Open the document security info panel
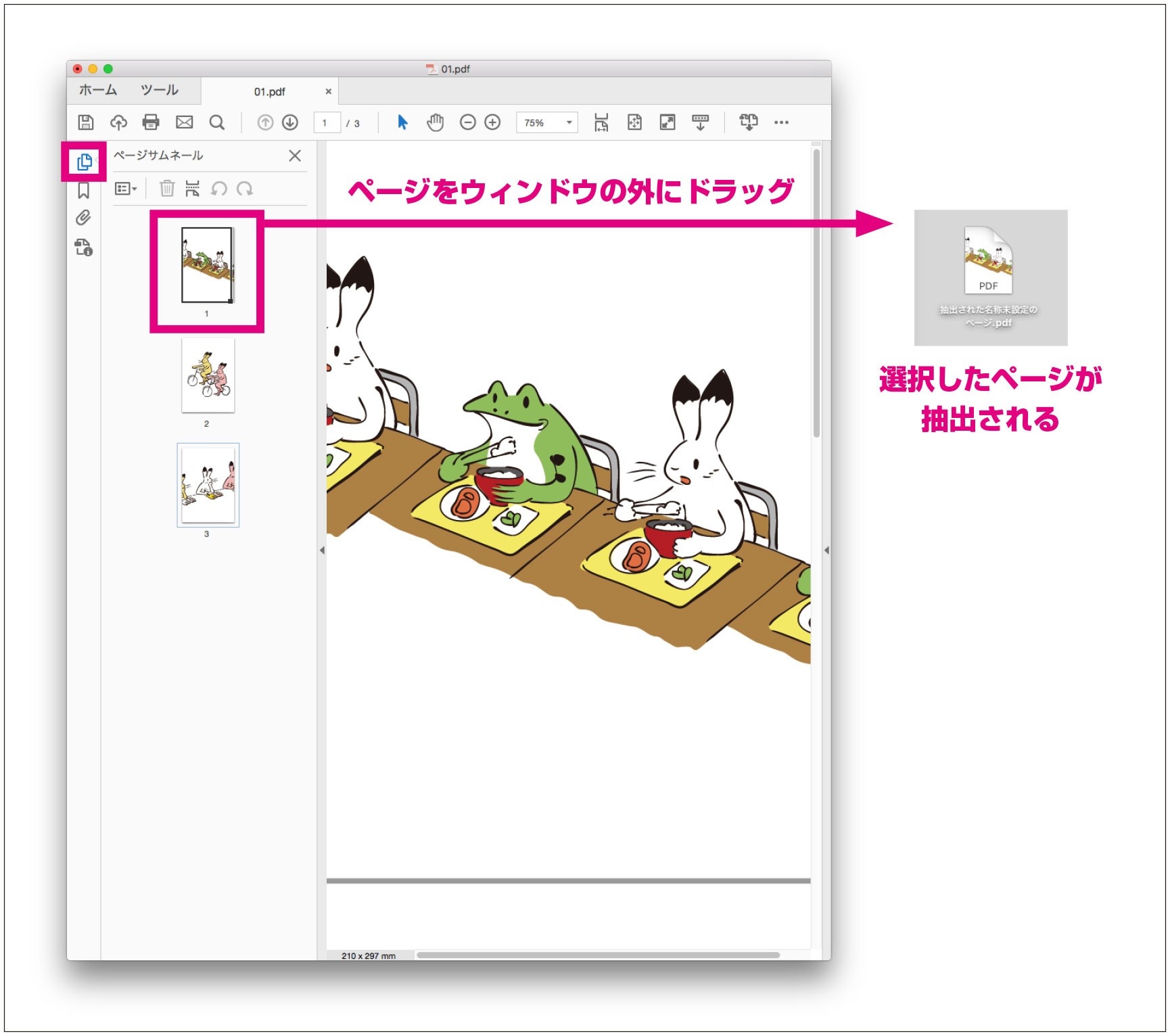This screenshot has width=1170, height=1036. [x=83, y=247]
